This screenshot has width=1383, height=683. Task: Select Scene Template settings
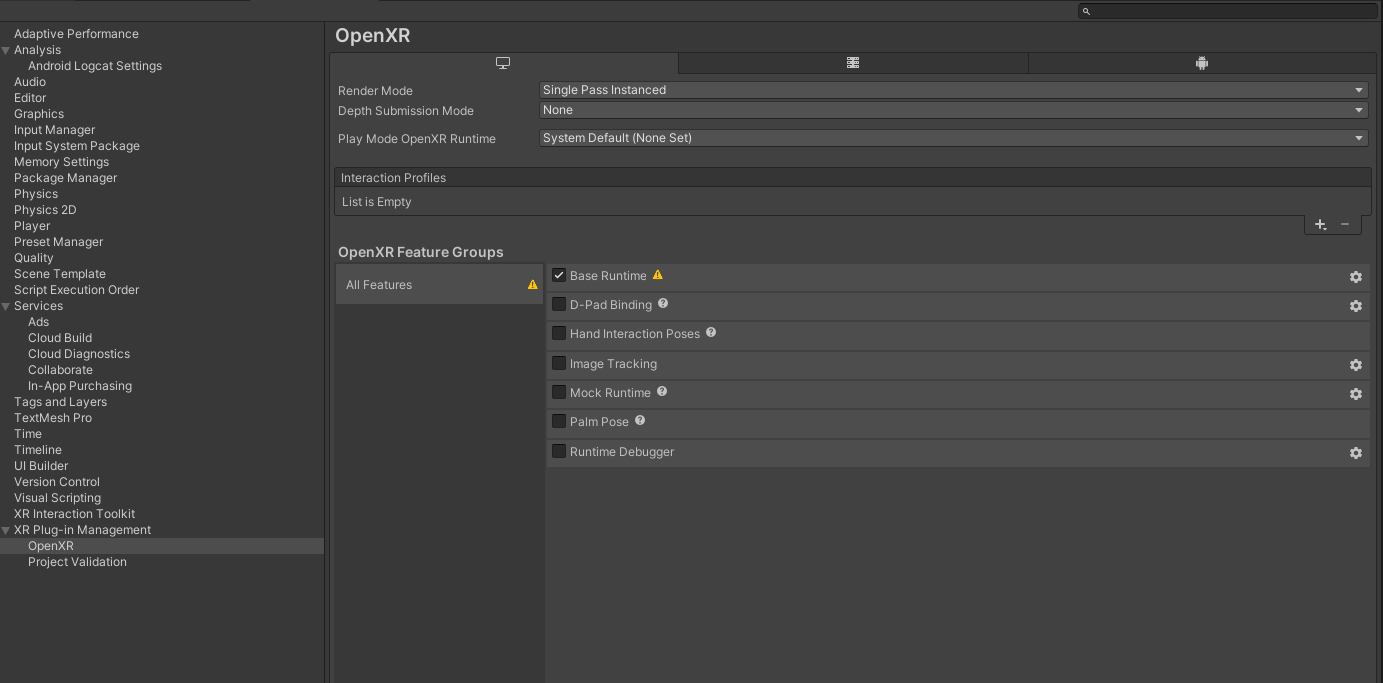[60, 274]
